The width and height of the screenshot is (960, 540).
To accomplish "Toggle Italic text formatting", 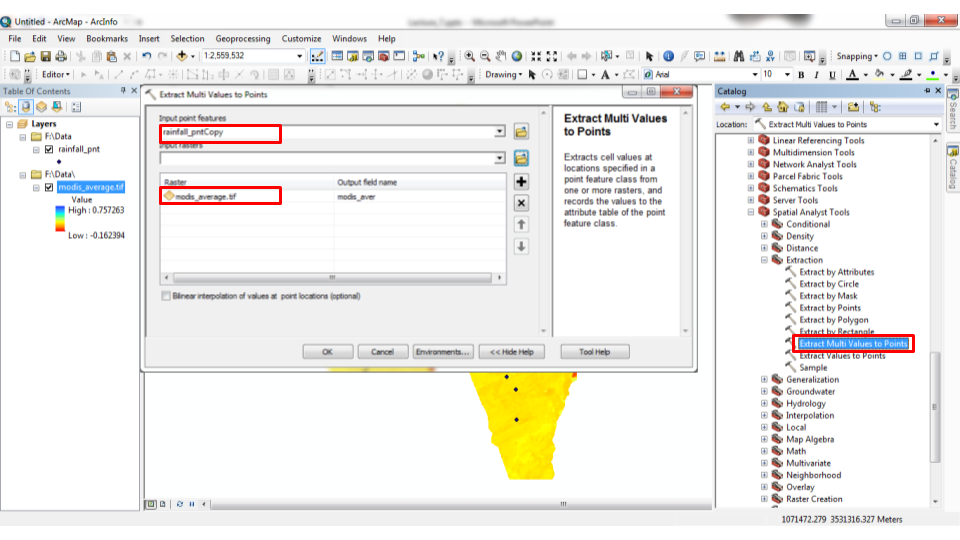I will [816, 75].
